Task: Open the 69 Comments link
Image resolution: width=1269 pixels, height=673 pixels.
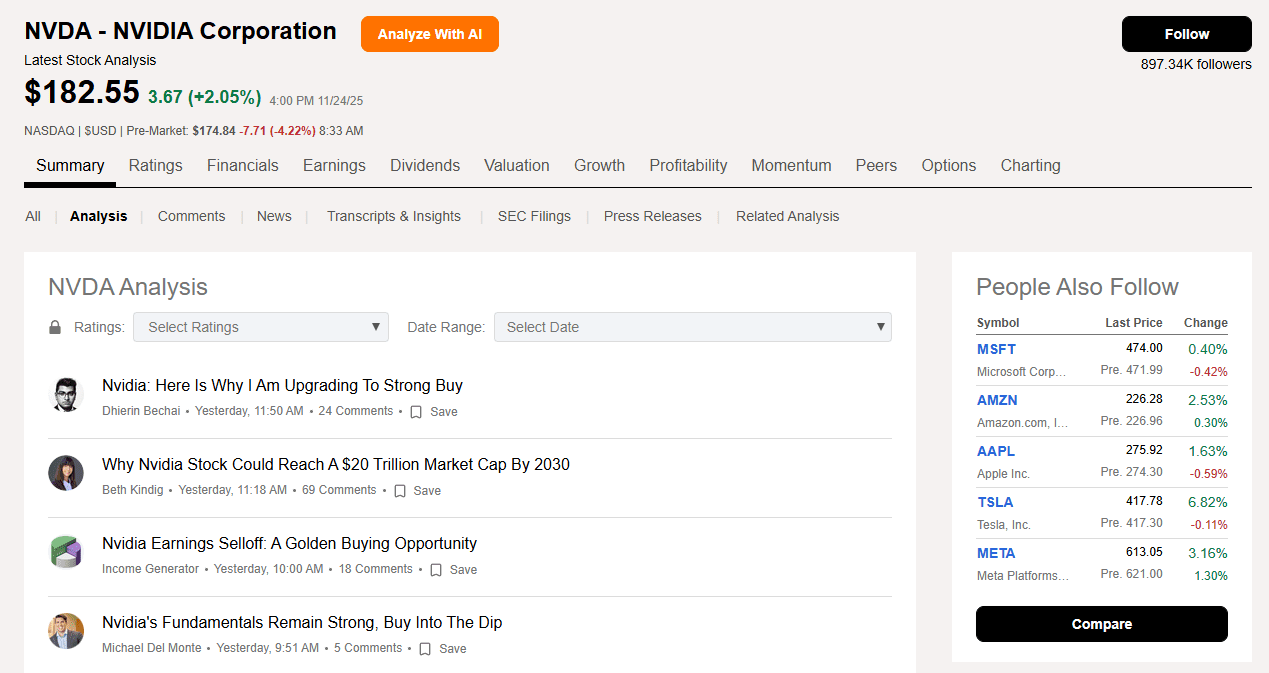Action: (339, 490)
